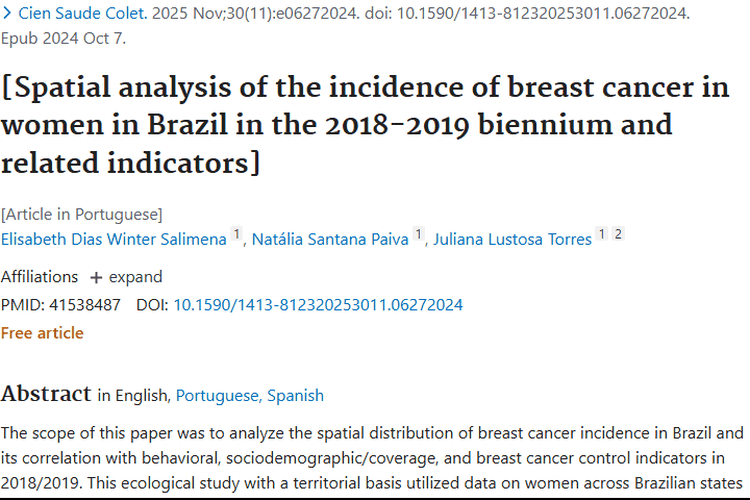The width and height of the screenshot is (750, 500).
Task: Switch abstract to Portuguese
Action: 218,395
